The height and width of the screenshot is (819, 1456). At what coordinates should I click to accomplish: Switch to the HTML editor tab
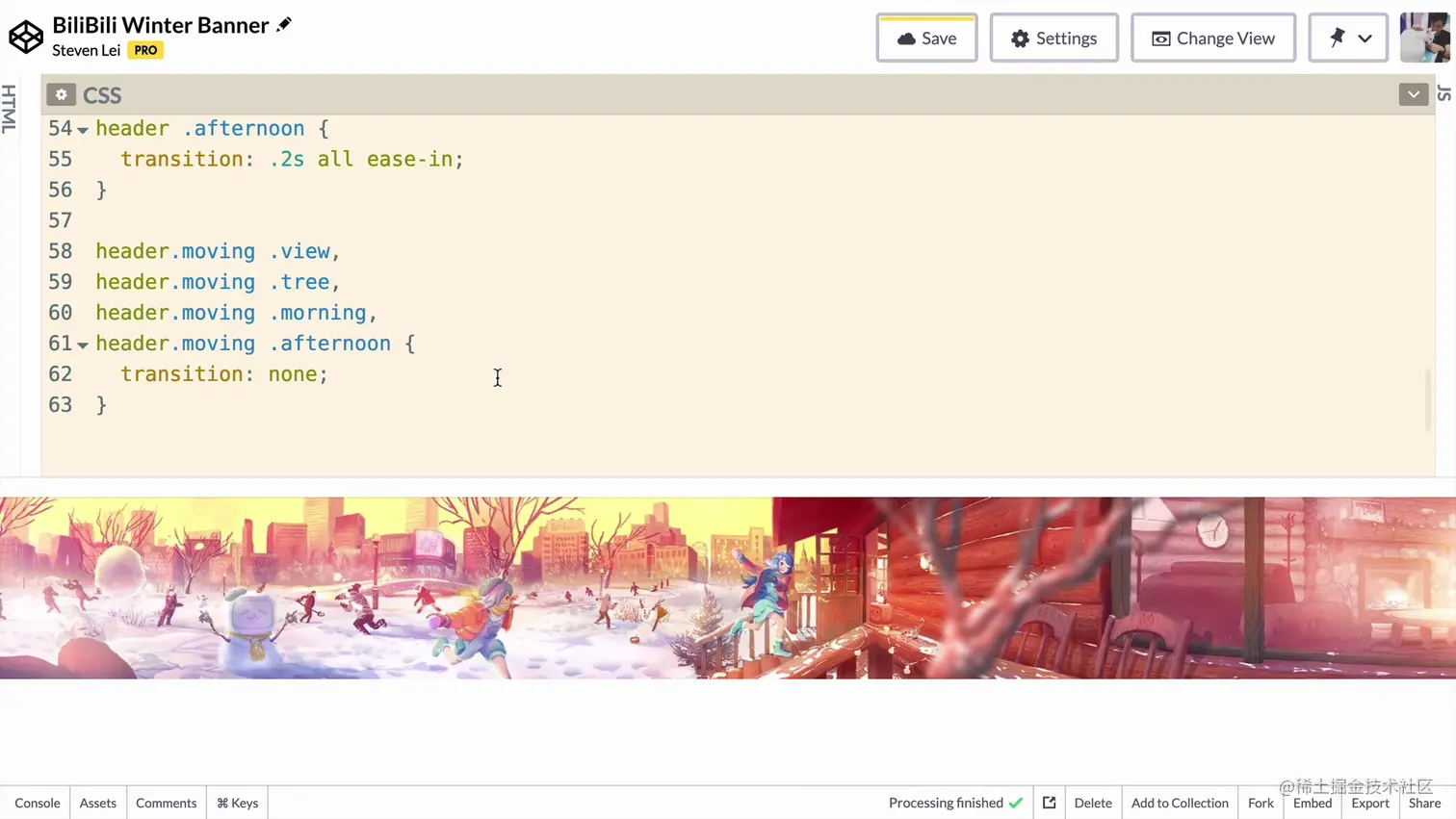[x=10, y=108]
